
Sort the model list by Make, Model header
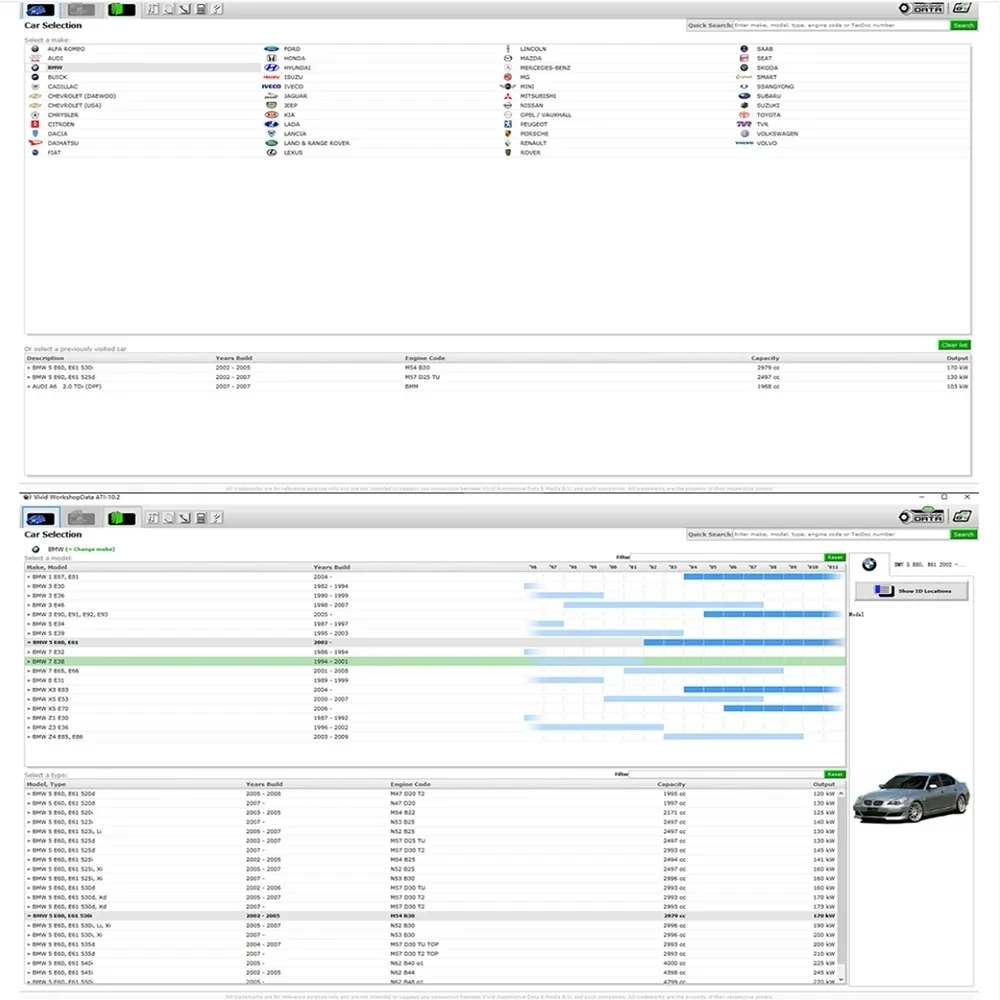point(47,567)
